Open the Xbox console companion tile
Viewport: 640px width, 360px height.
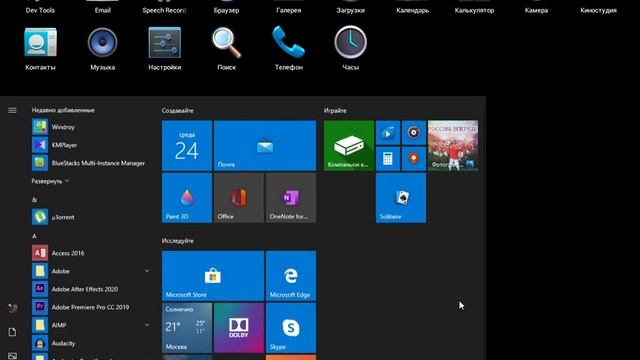point(349,145)
